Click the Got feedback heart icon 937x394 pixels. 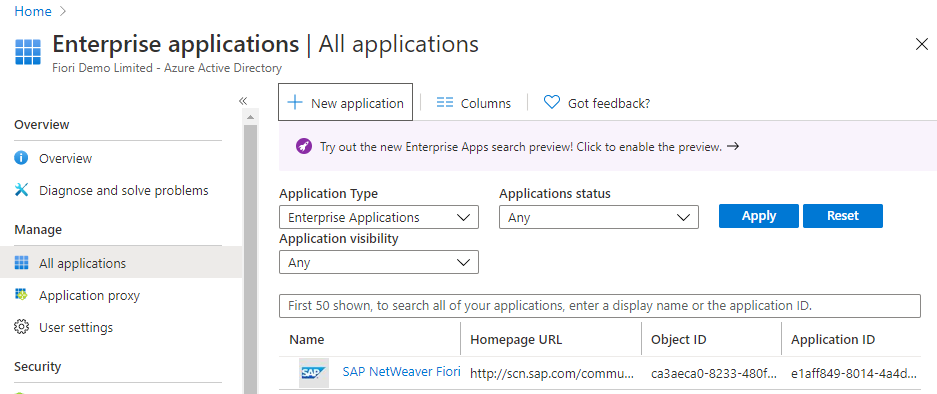(552, 103)
